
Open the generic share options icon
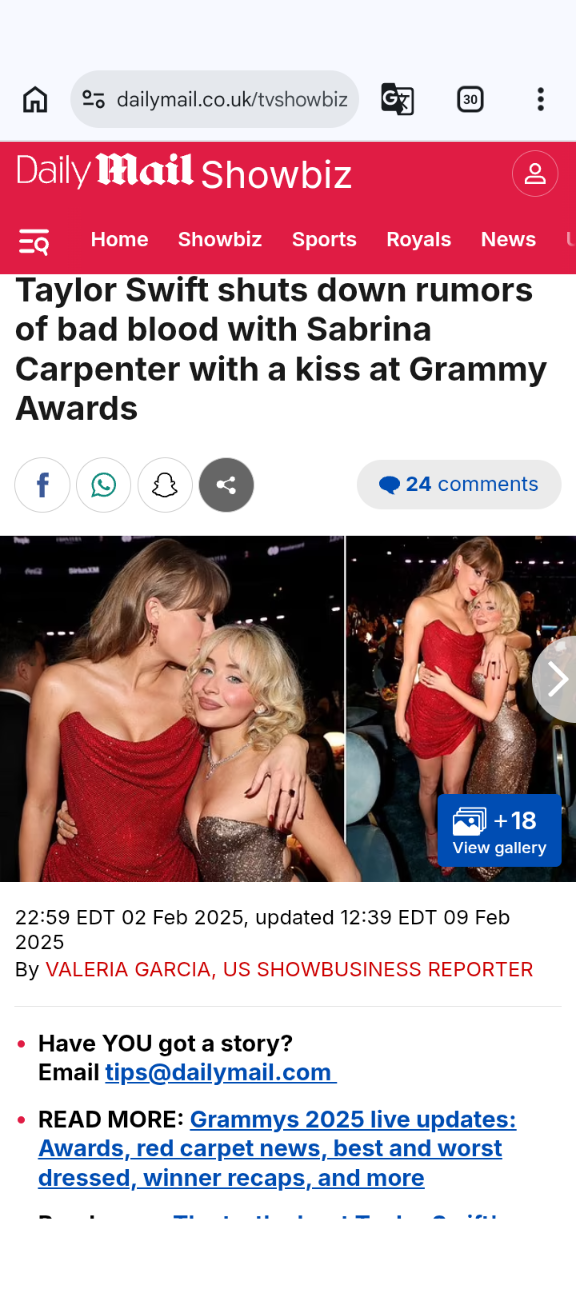coord(226,485)
